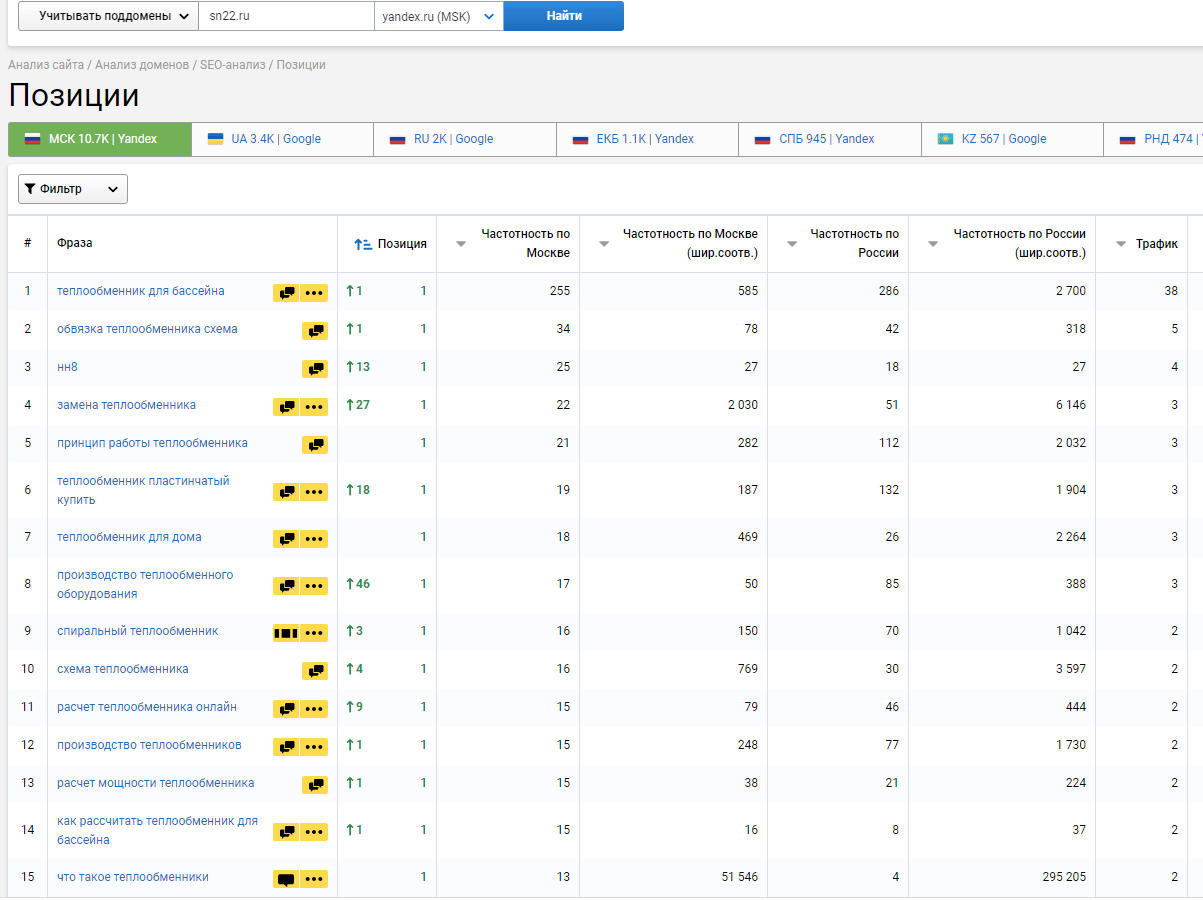This screenshot has height=901, width=1203.
Task: Click chat icon for расчет теплообменника онлайн
Action: point(287,709)
